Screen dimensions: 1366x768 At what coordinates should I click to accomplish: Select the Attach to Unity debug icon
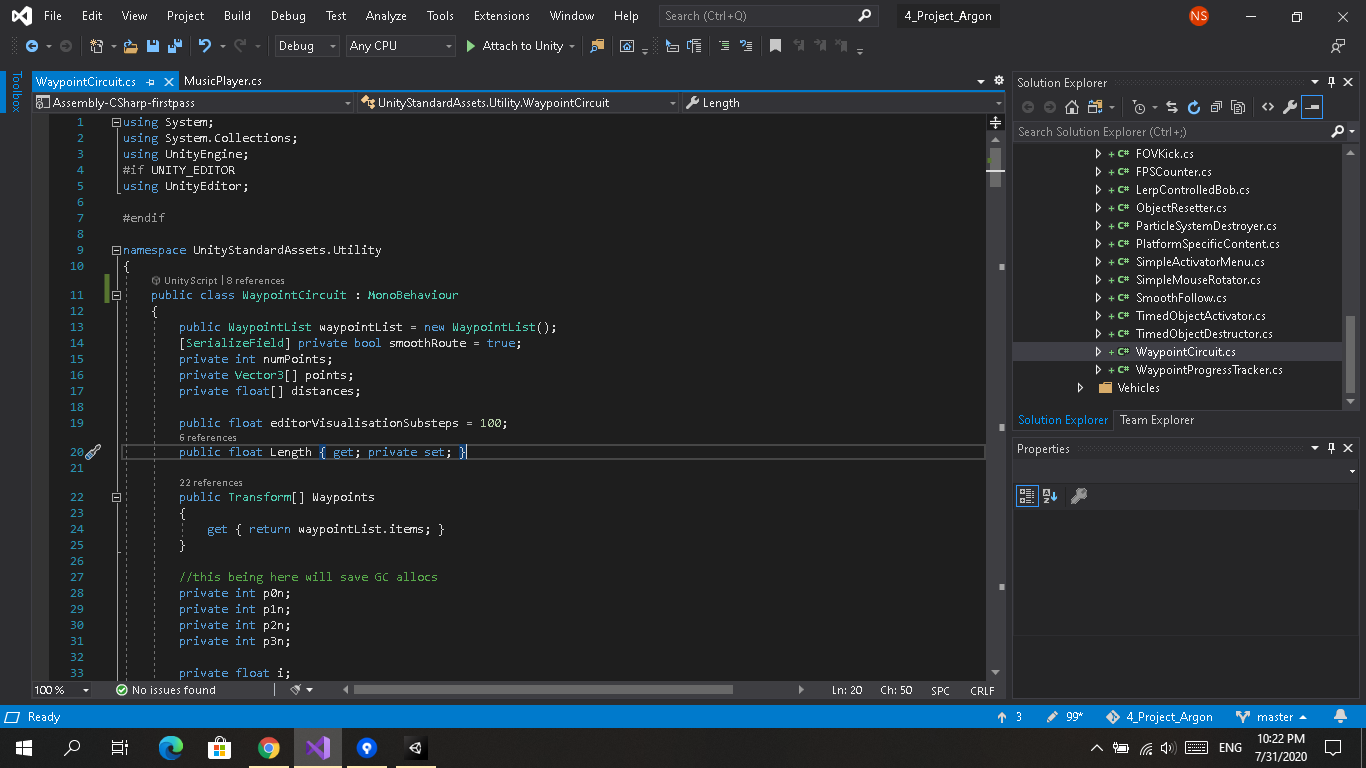click(471, 46)
